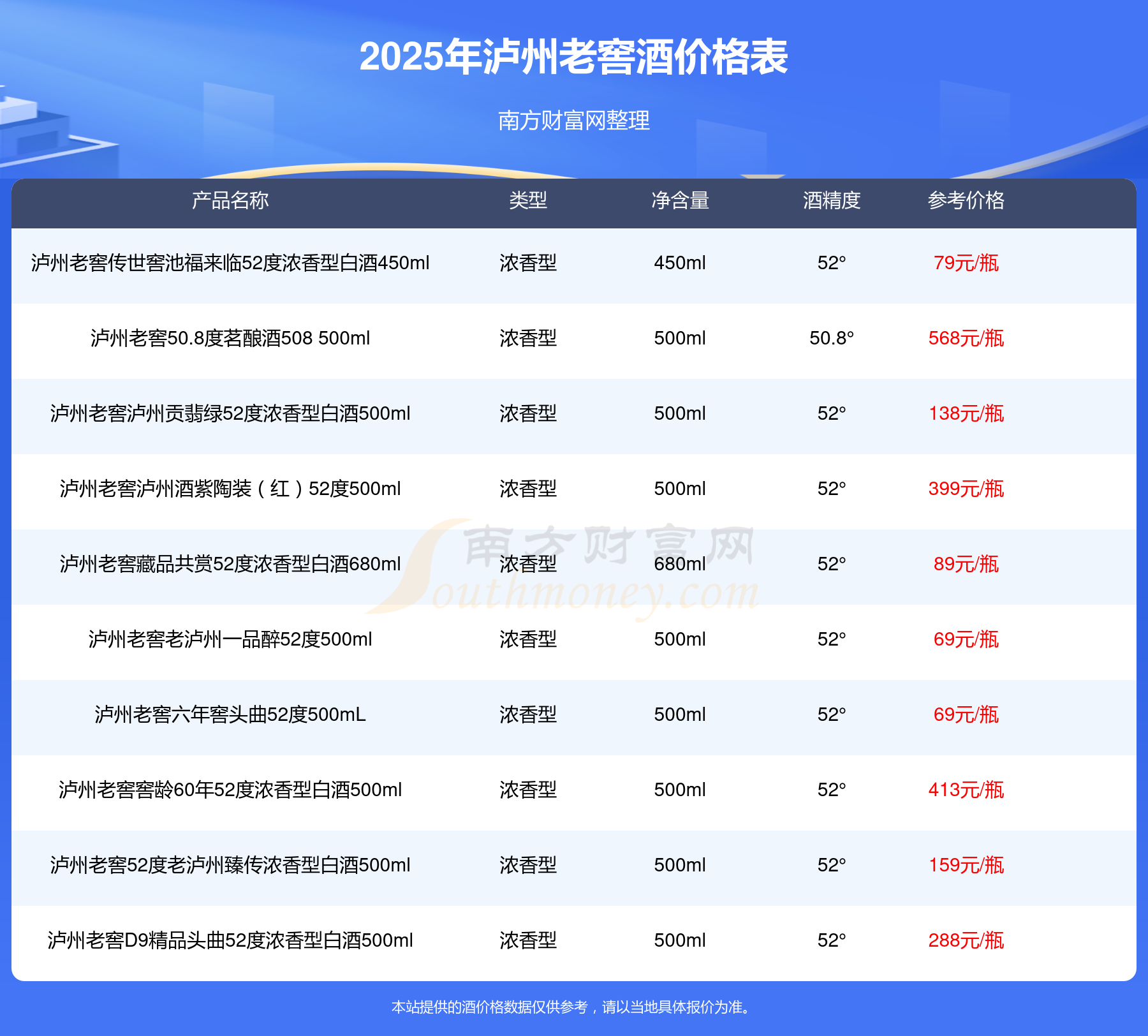This screenshot has height=1036, width=1148.
Task: Click 69元/瓶 in the 一品醉 row
Action: coord(966,639)
